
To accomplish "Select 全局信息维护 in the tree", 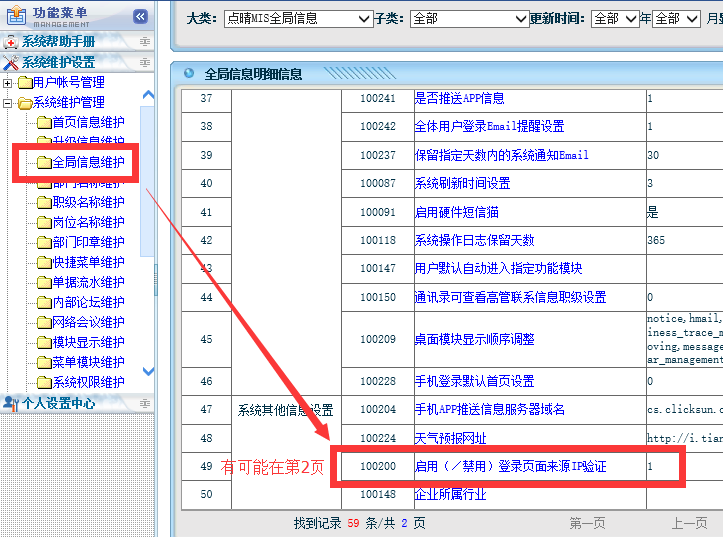I will point(88,162).
